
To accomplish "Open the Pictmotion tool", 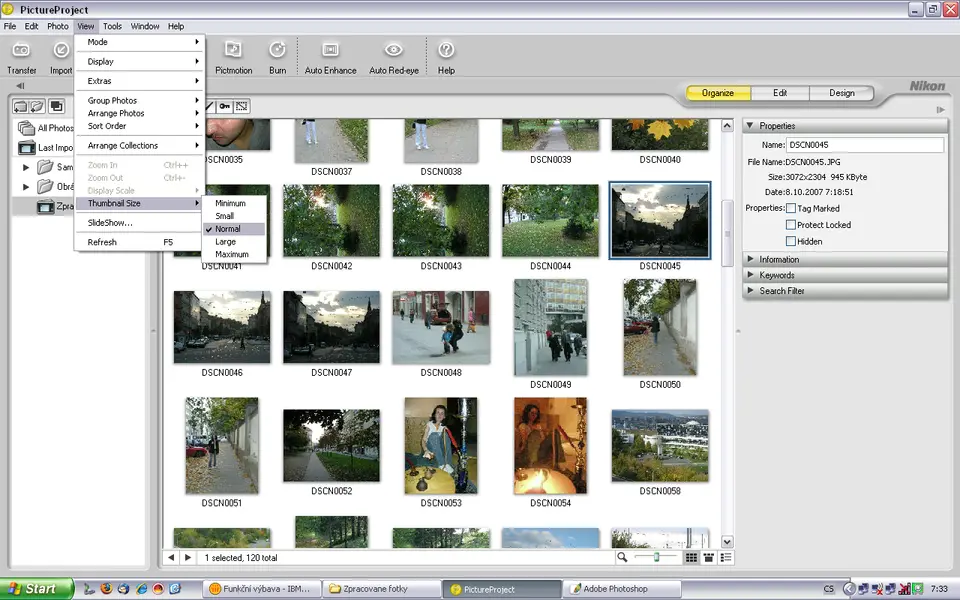I will 233,51.
